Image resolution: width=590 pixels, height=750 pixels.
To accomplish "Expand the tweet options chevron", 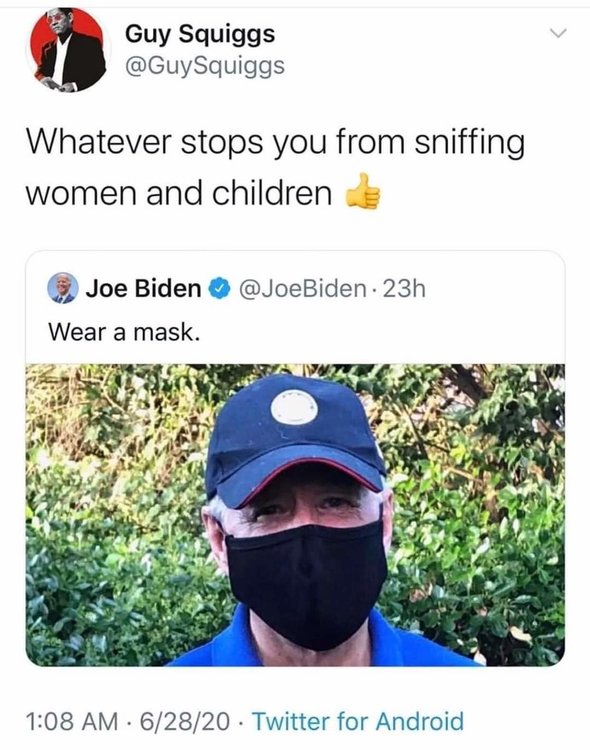I will click(x=558, y=34).
